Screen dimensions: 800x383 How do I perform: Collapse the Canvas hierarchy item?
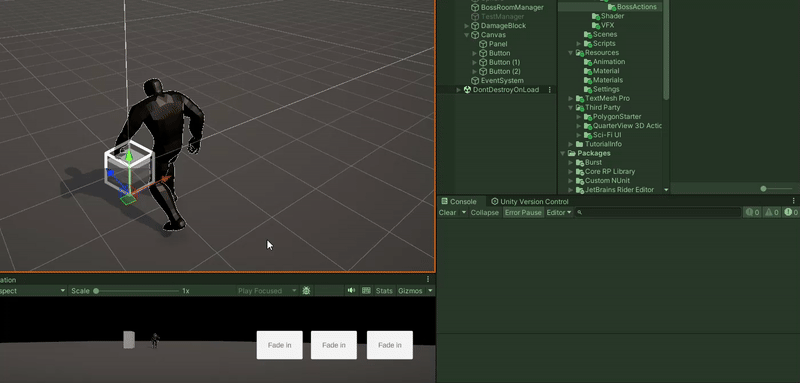tap(466, 35)
